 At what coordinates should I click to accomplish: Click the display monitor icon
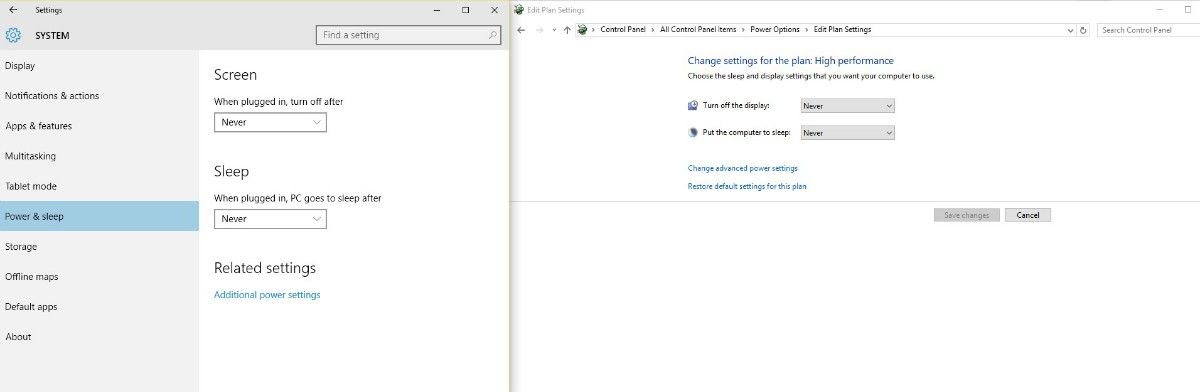pos(693,105)
